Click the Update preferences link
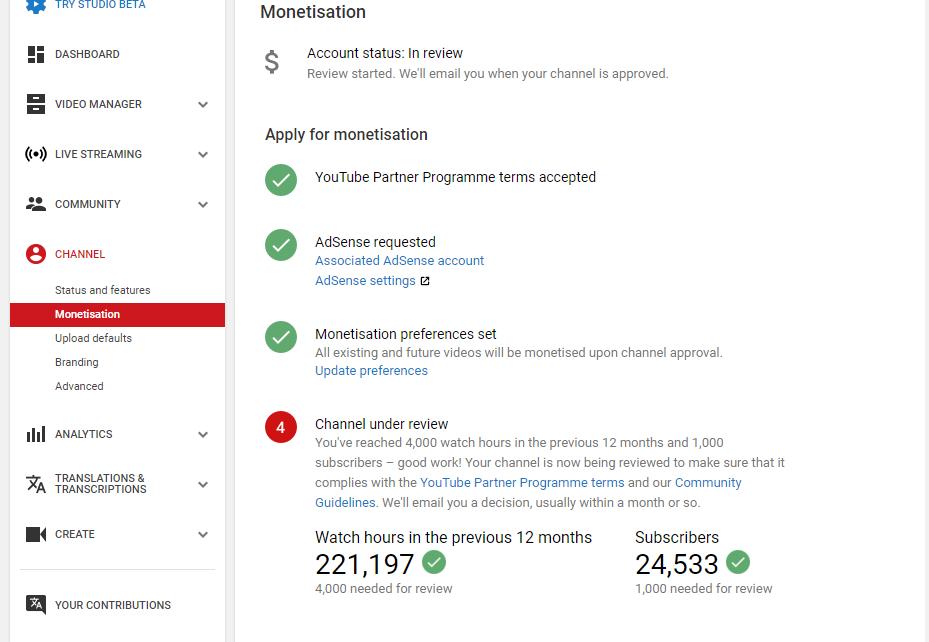Viewport: 929px width, 642px height. [x=371, y=371]
